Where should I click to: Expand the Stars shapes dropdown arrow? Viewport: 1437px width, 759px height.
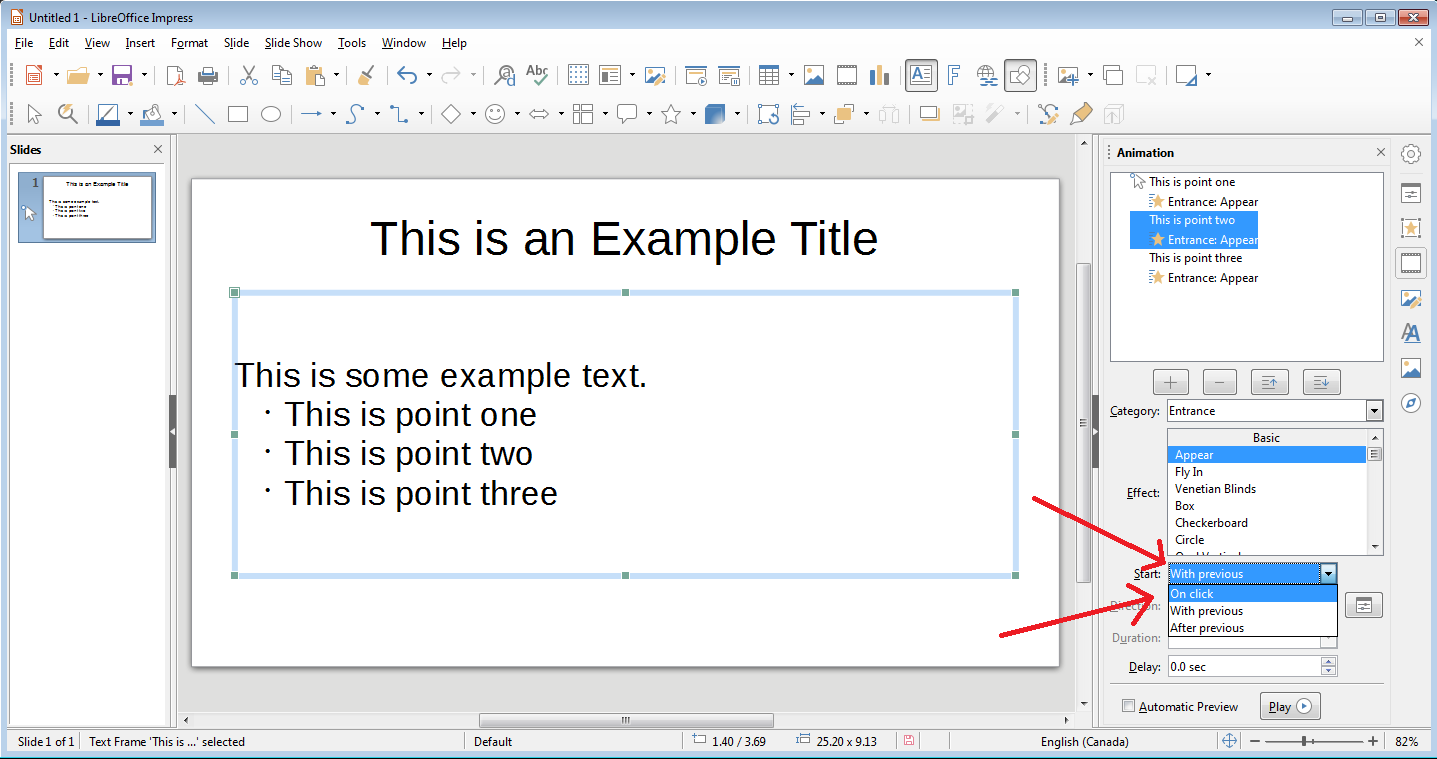pyautogui.click(x=693, y=114)
